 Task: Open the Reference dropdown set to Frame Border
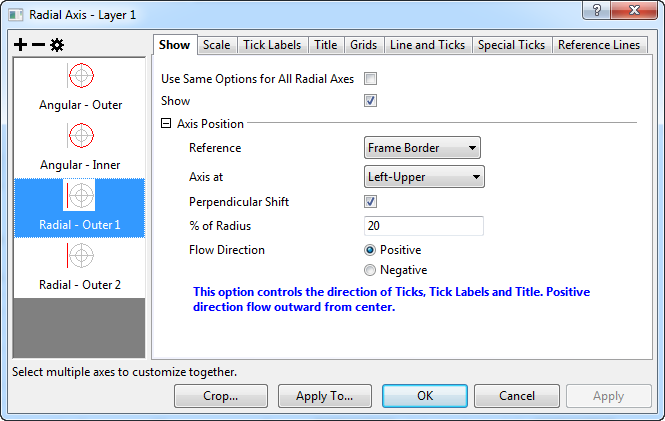click(x=422, y=148)
